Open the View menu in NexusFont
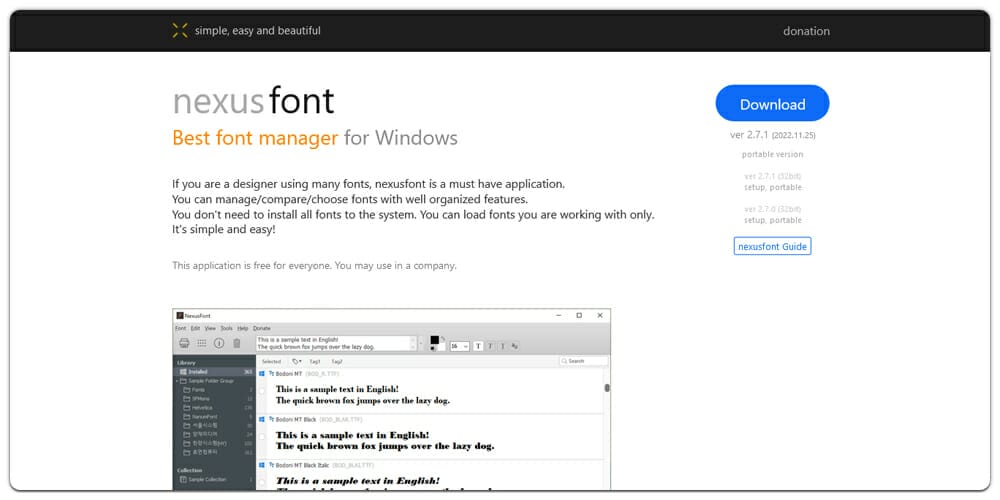The image size is (1000, 500). point(210,328)
